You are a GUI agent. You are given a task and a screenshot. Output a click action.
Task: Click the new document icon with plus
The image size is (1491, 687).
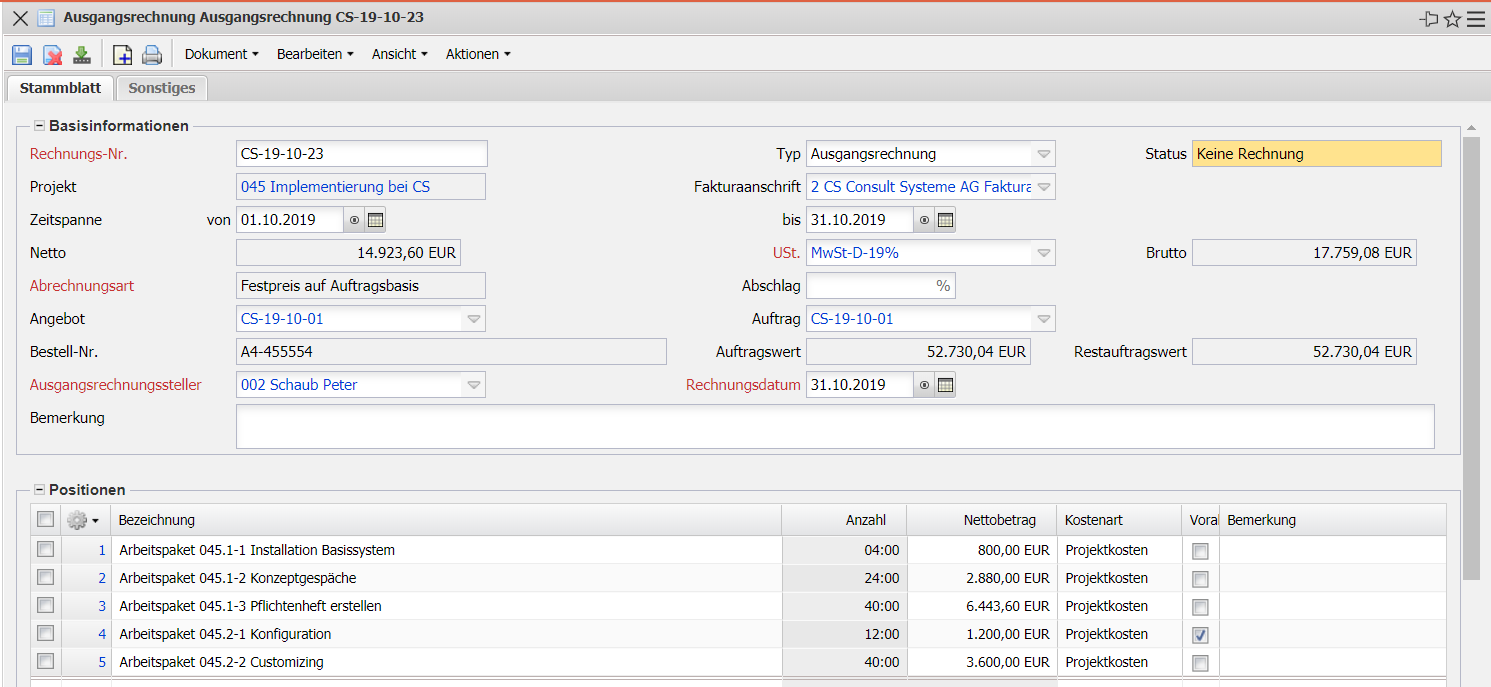122,55
